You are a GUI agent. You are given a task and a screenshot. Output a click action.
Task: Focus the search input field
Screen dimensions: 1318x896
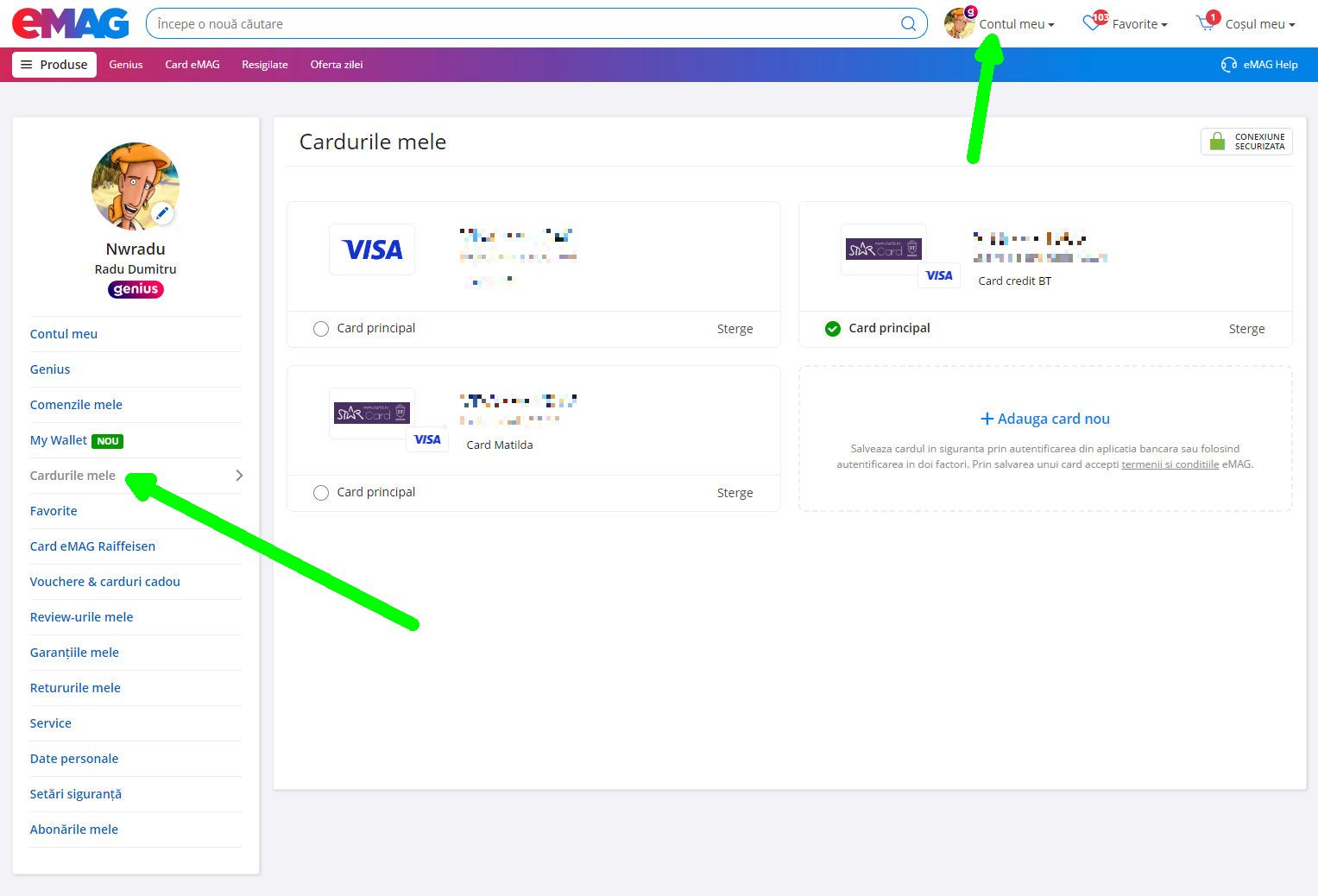(523, 23)
